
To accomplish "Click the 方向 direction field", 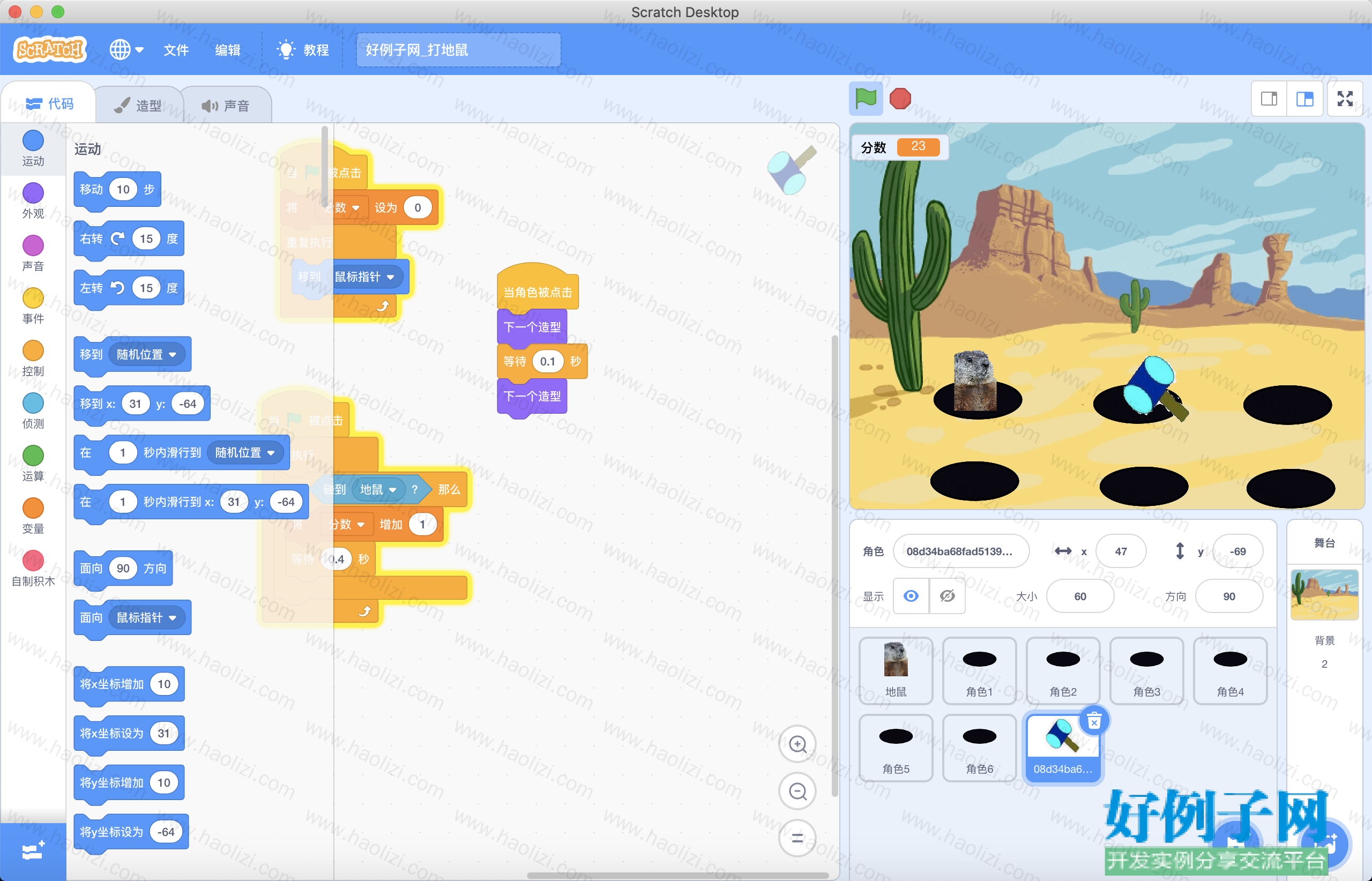I will (x=1229, y=596).
